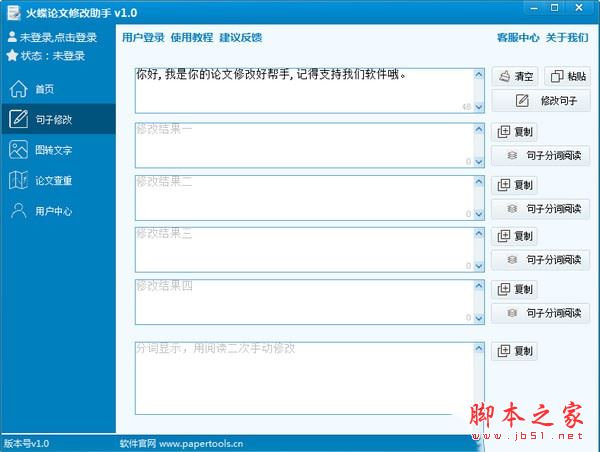Click 句子分词阅读 for 修改结果二

coord(541,209)
